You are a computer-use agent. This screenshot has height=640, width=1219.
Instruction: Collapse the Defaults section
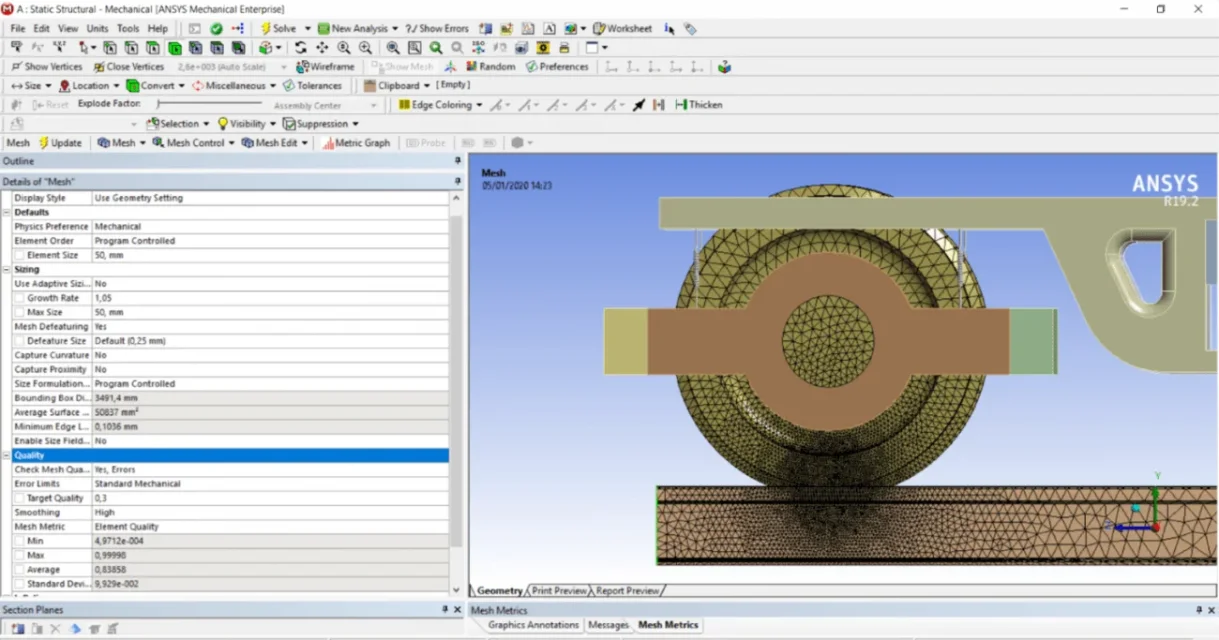point(6,212)
